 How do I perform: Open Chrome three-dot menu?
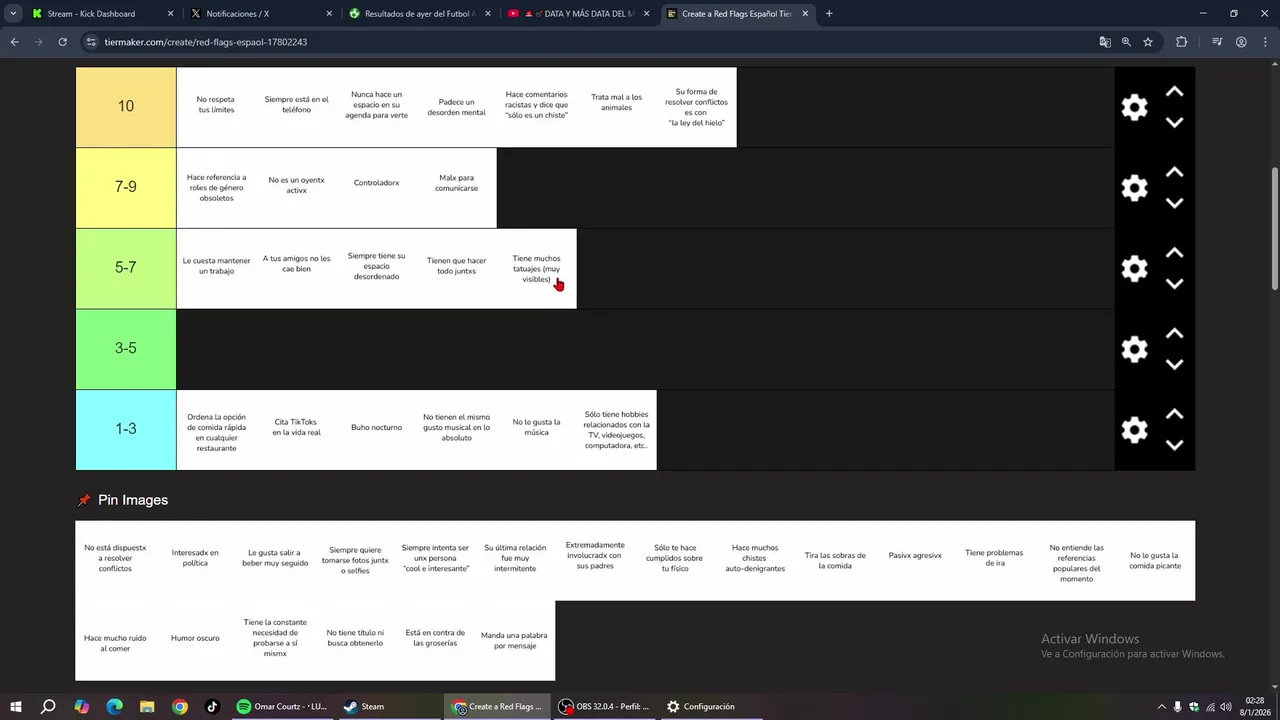pos(1264,42)
